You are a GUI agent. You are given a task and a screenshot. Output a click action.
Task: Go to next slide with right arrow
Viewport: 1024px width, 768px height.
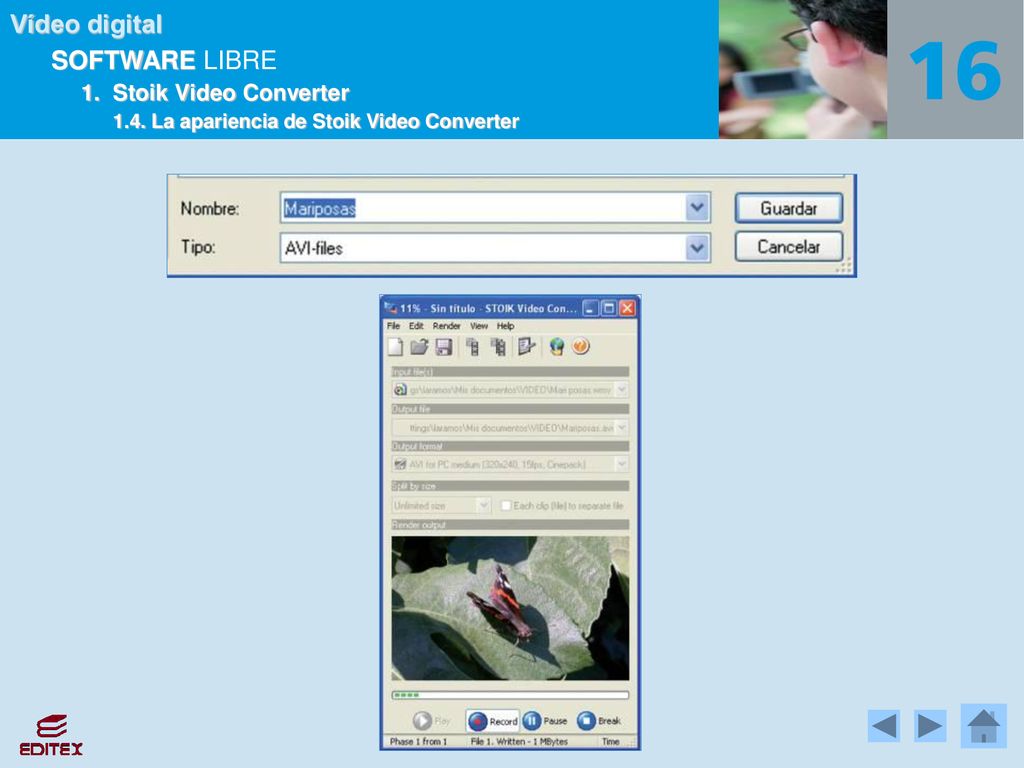930,726
